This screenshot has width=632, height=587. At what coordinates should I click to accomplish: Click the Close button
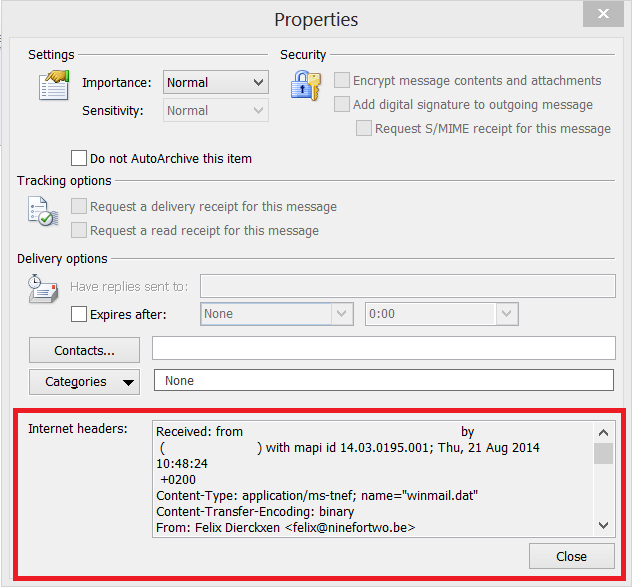(x=572, y=556)
